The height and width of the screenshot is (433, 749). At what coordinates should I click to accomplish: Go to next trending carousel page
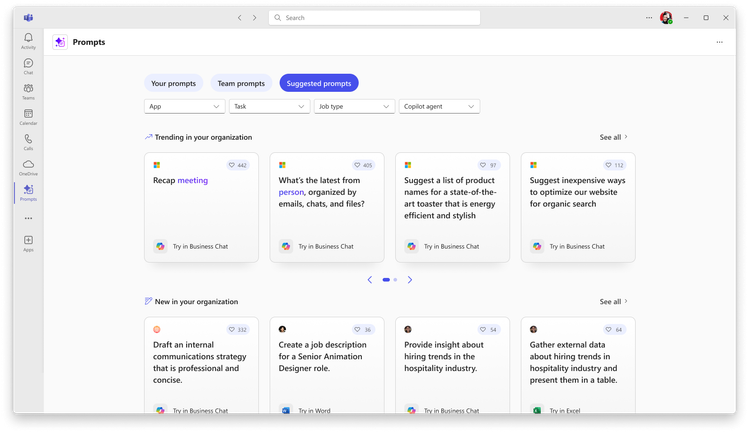pos(410,280)
